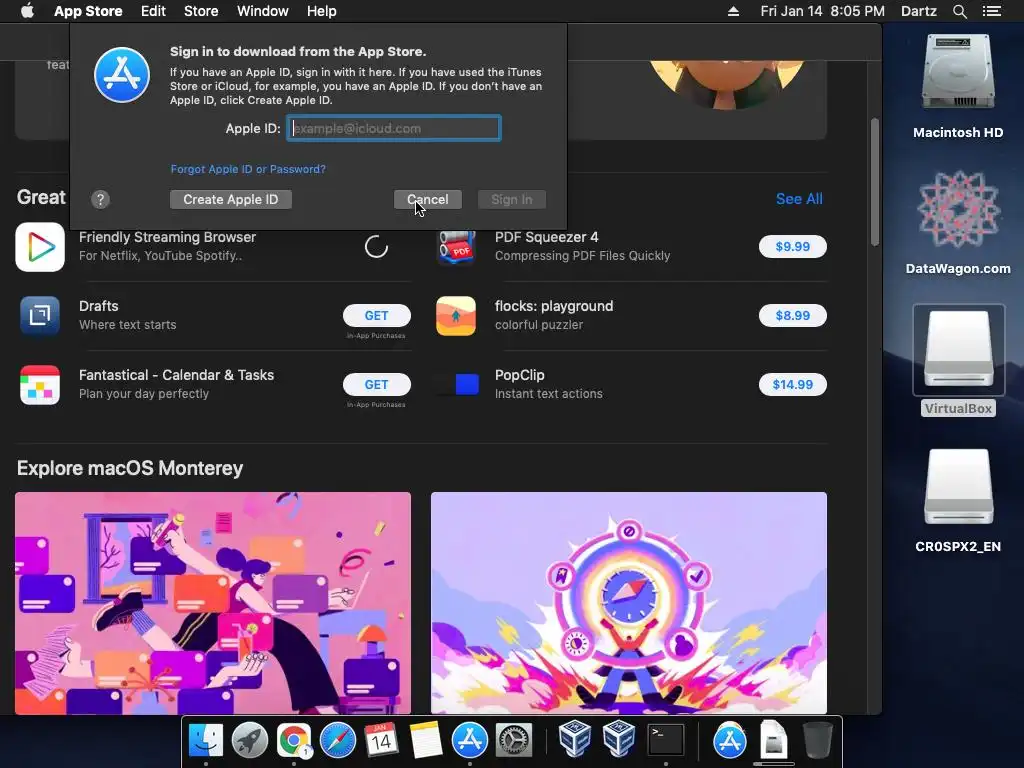Click "Compressing PDF Files Quickly" subtitle
This screenshot has width=1024, height=768.
pyautogui.click(x=583, y=255)
